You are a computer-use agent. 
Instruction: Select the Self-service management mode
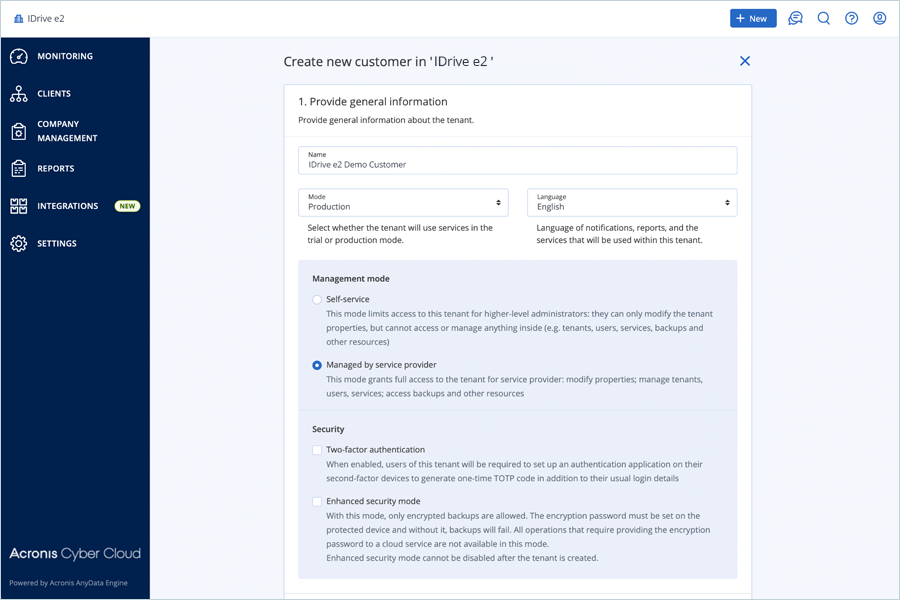pos(317,299)
